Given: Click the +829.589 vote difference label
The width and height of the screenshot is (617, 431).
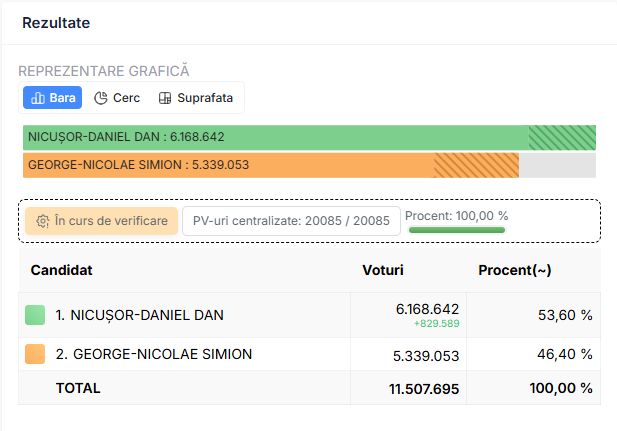Looking at the screenshot, I should 437,324.
